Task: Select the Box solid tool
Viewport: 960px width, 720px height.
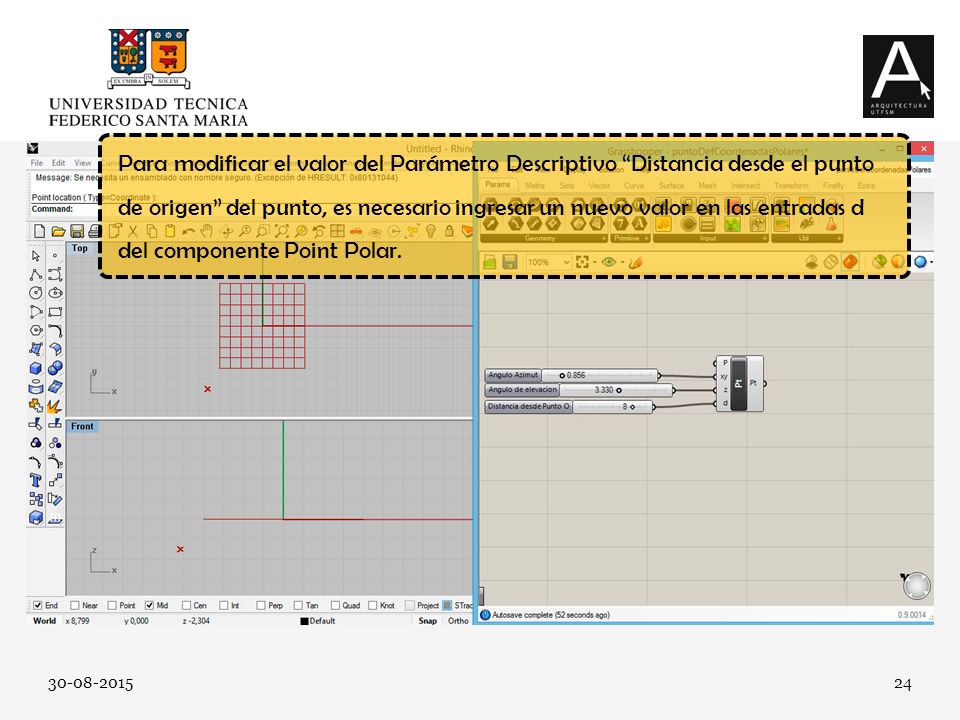Action: coord(36,368)
